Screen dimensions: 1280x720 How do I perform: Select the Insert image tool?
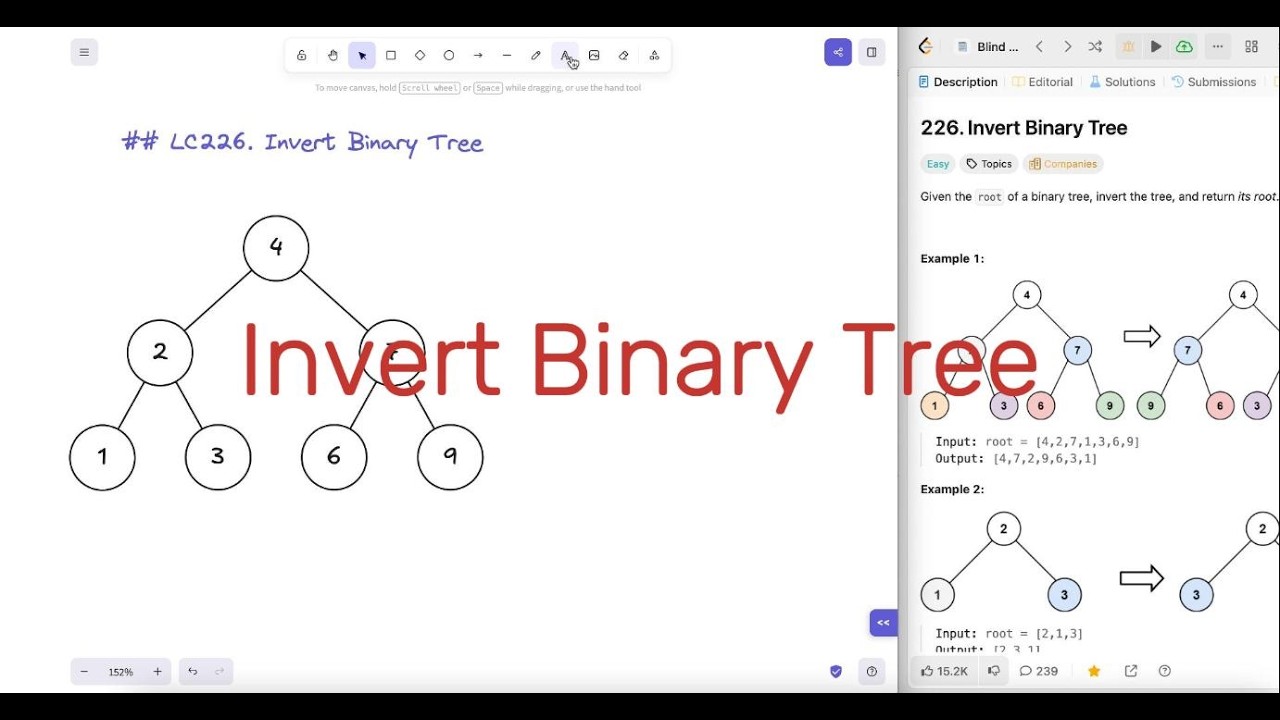594,55
